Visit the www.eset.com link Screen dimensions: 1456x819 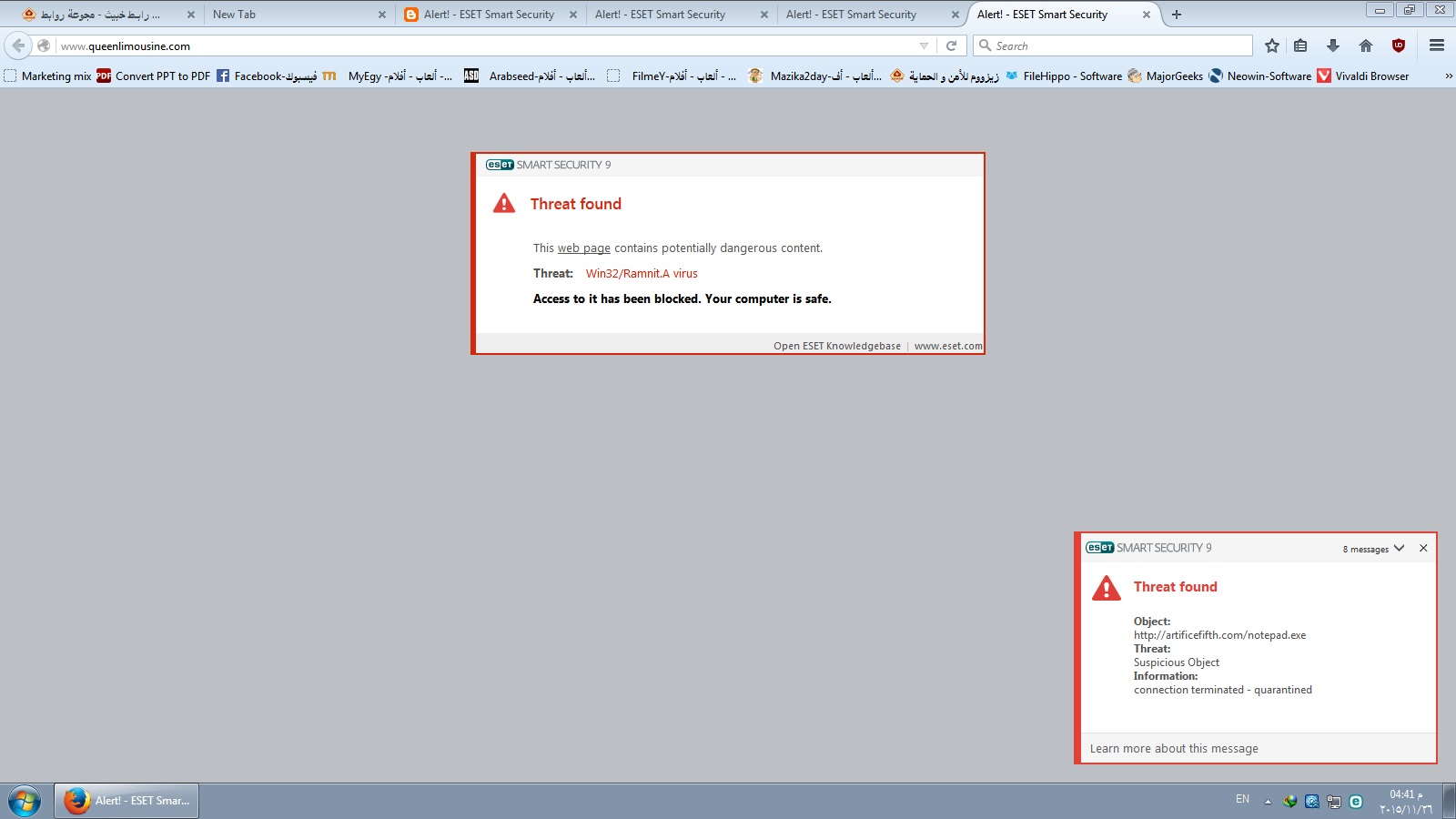pyautogui.click(x=948, y=346)
